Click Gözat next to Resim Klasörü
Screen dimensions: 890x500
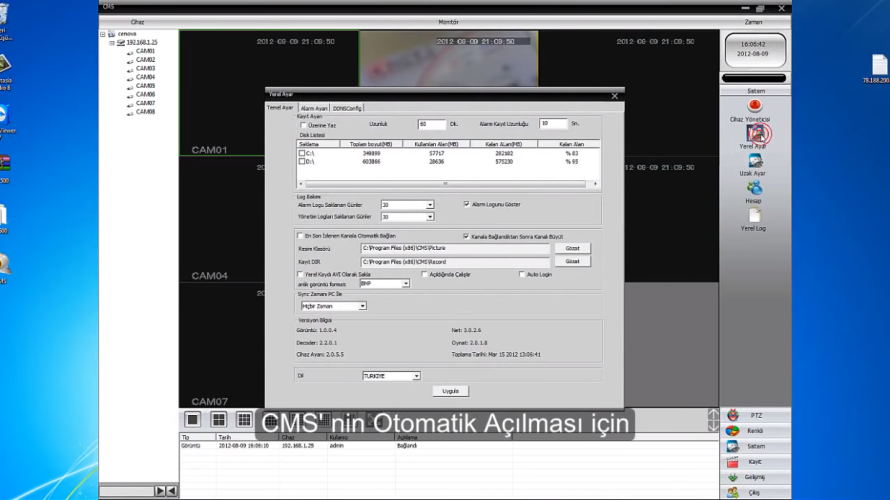[x=572, y=248]
